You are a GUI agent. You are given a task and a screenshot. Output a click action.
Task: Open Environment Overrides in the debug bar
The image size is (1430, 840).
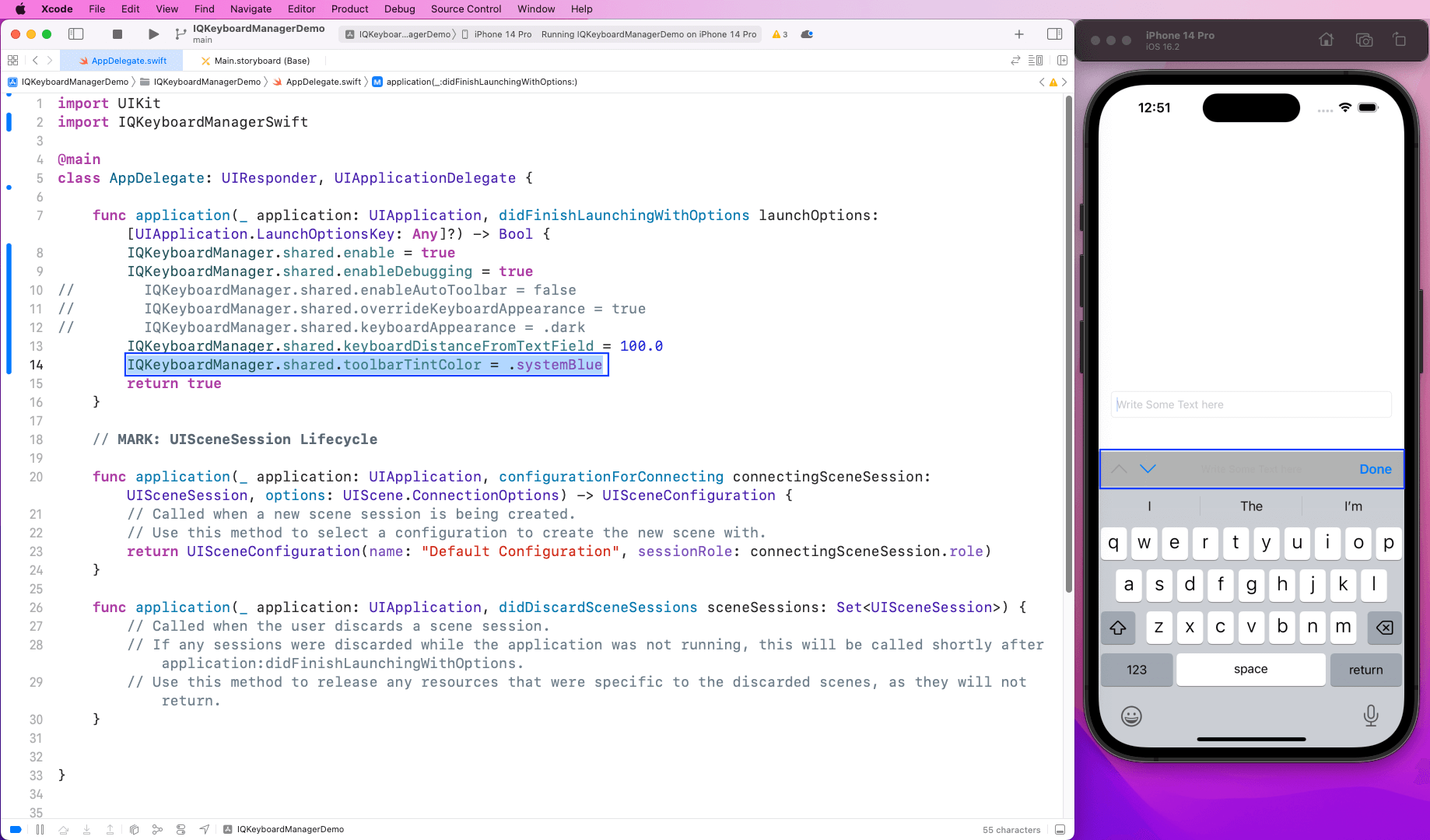click(181, 829)
